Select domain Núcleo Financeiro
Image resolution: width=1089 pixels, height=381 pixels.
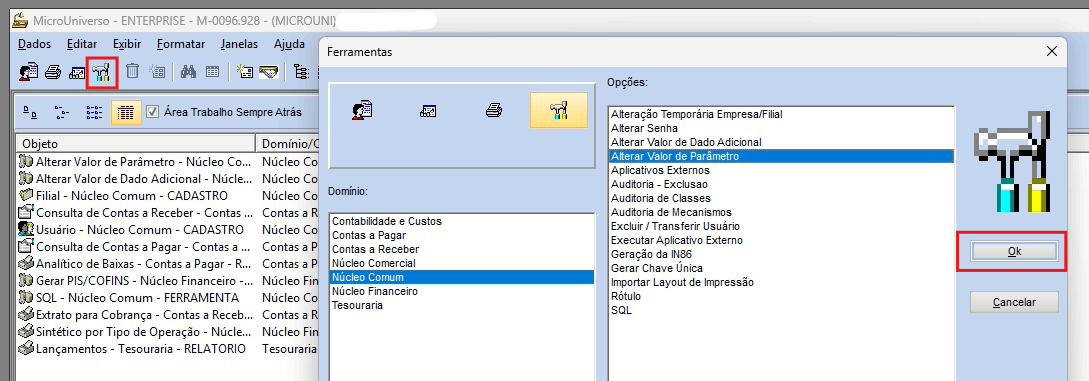pos(462,291)
